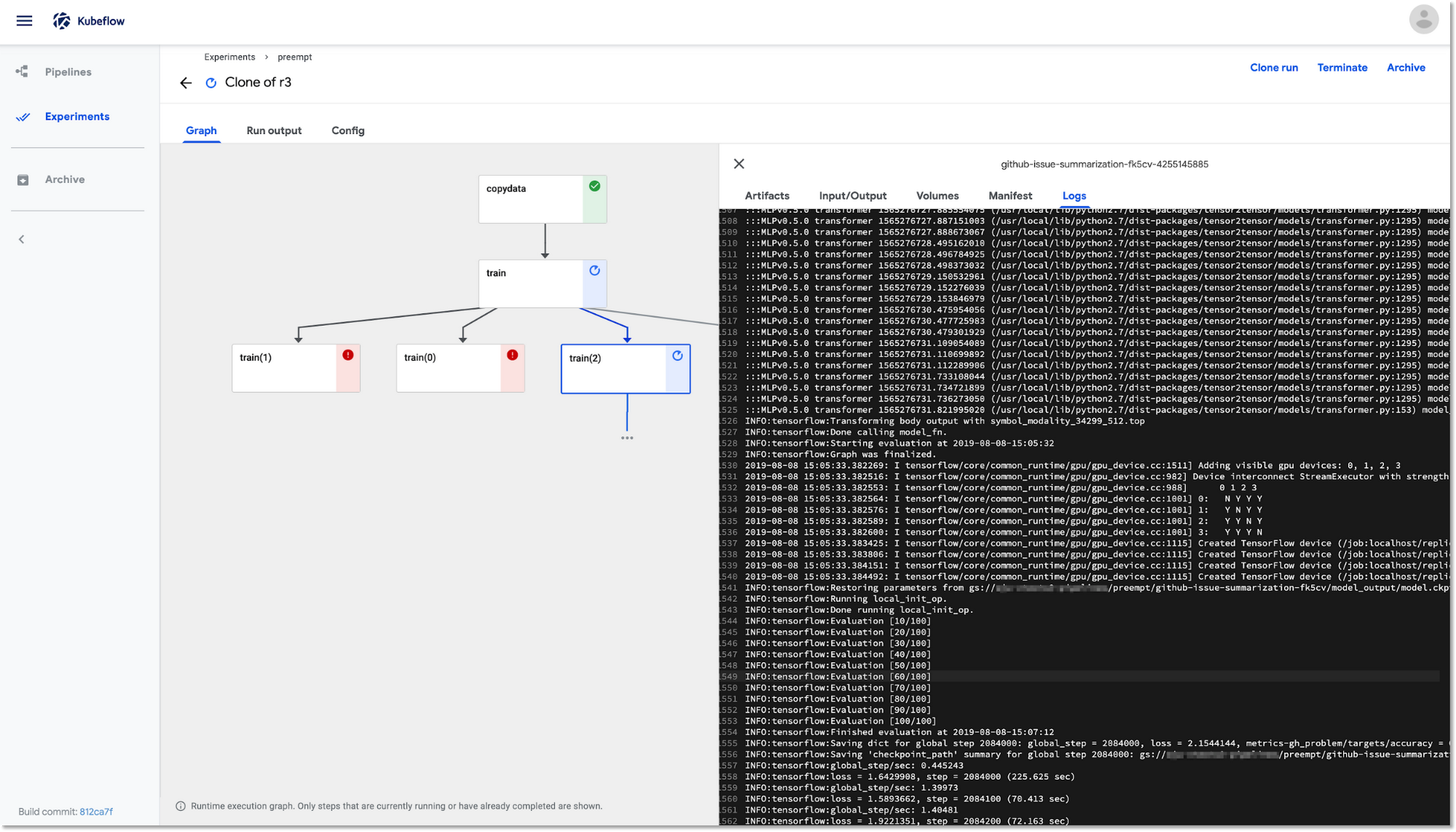Select the Logs tab in log panel

(x=1072, y=195)
